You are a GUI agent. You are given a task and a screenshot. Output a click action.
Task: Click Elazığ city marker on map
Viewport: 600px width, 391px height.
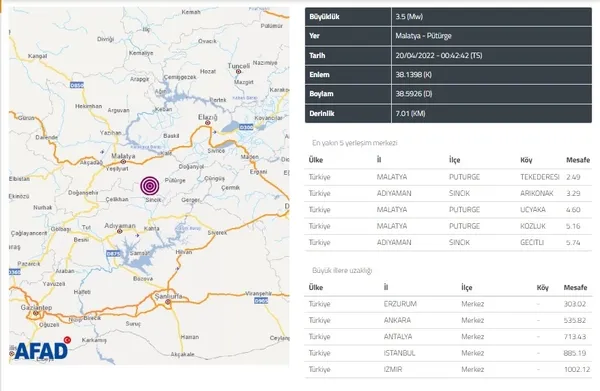[208, 123]
